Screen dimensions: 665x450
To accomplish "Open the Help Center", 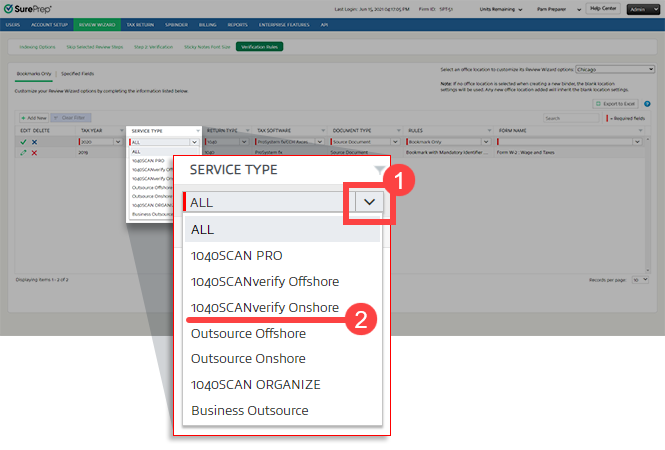I will pyautogui.click(x=603, y=8).
